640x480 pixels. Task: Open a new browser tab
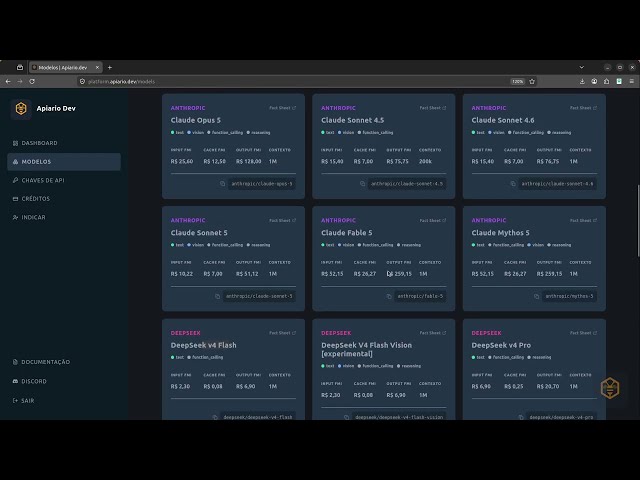pos(110,67)
